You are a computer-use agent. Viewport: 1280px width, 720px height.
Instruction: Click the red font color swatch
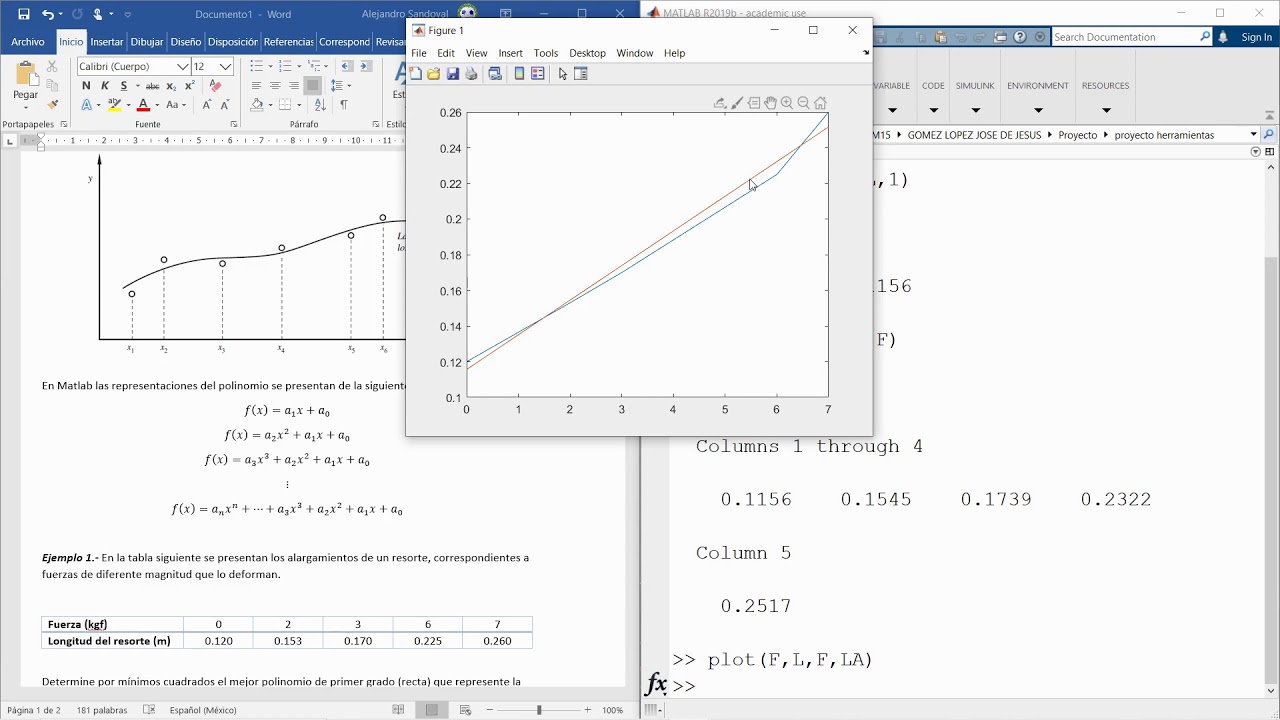(x=143, y=104)
